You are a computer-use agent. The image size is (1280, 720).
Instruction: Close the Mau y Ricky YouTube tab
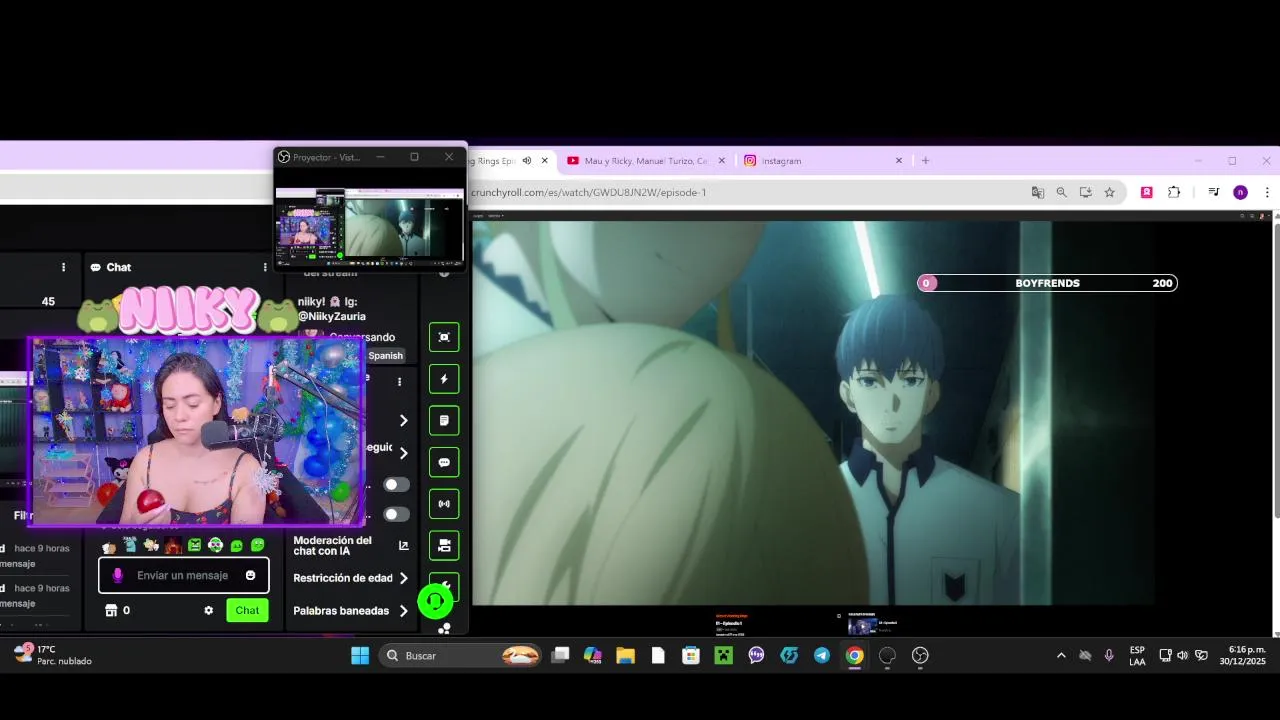(721, 160)
